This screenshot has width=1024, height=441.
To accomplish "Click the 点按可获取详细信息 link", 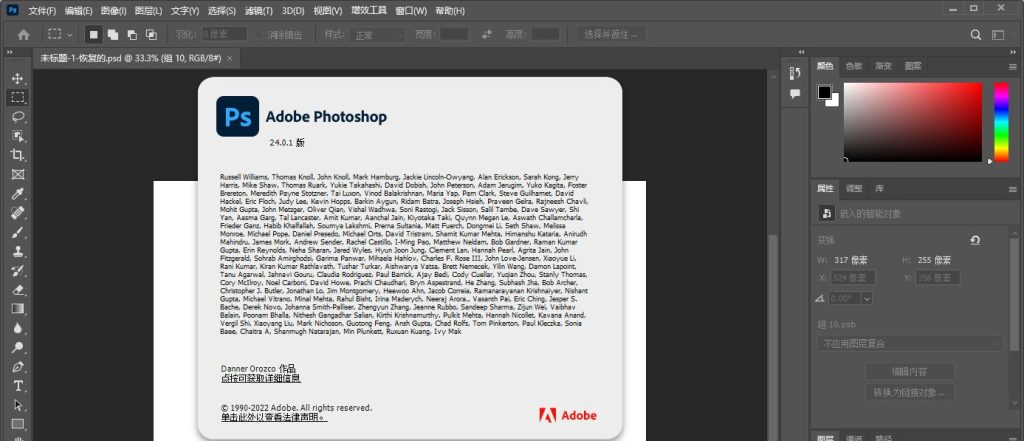I will (261, 378).
